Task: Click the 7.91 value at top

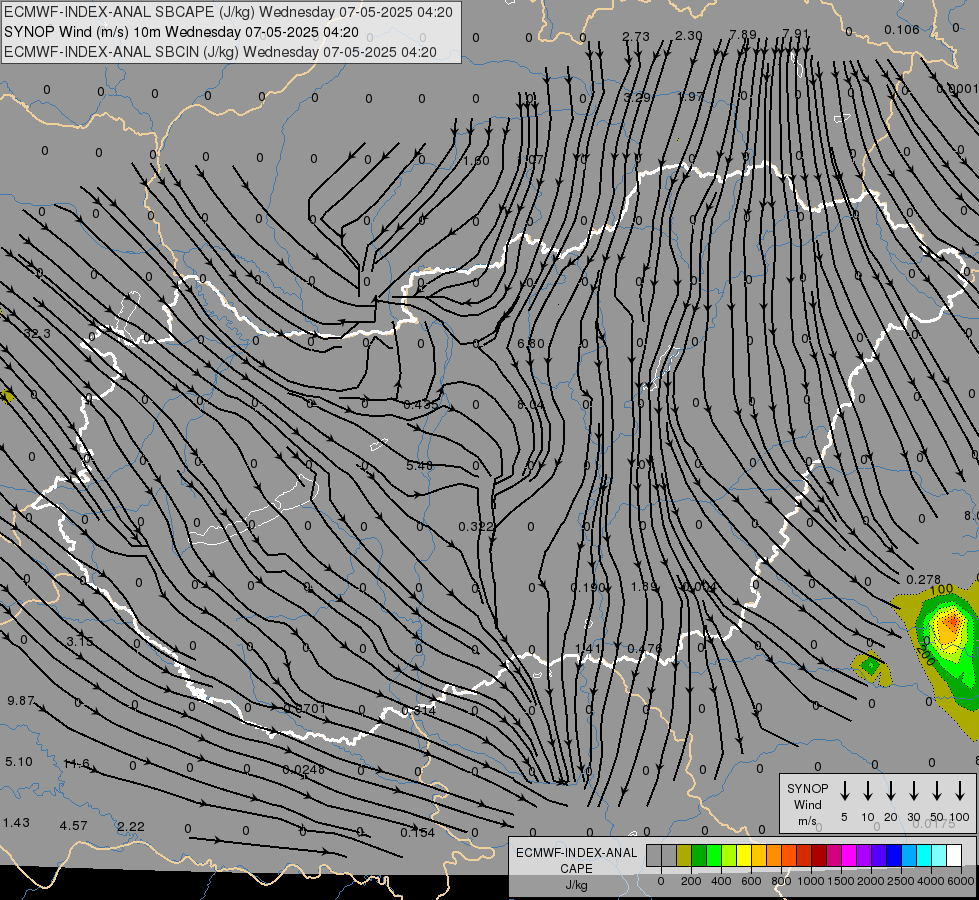Action: (795, 34)
